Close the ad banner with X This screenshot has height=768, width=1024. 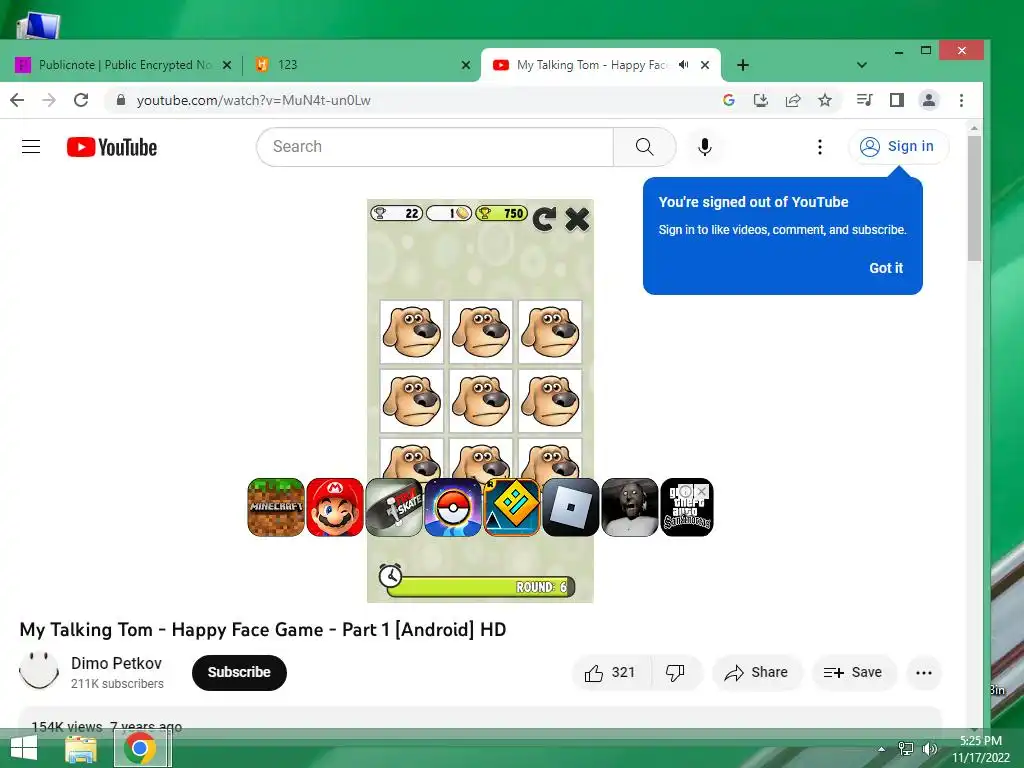(x=701, y=490)
